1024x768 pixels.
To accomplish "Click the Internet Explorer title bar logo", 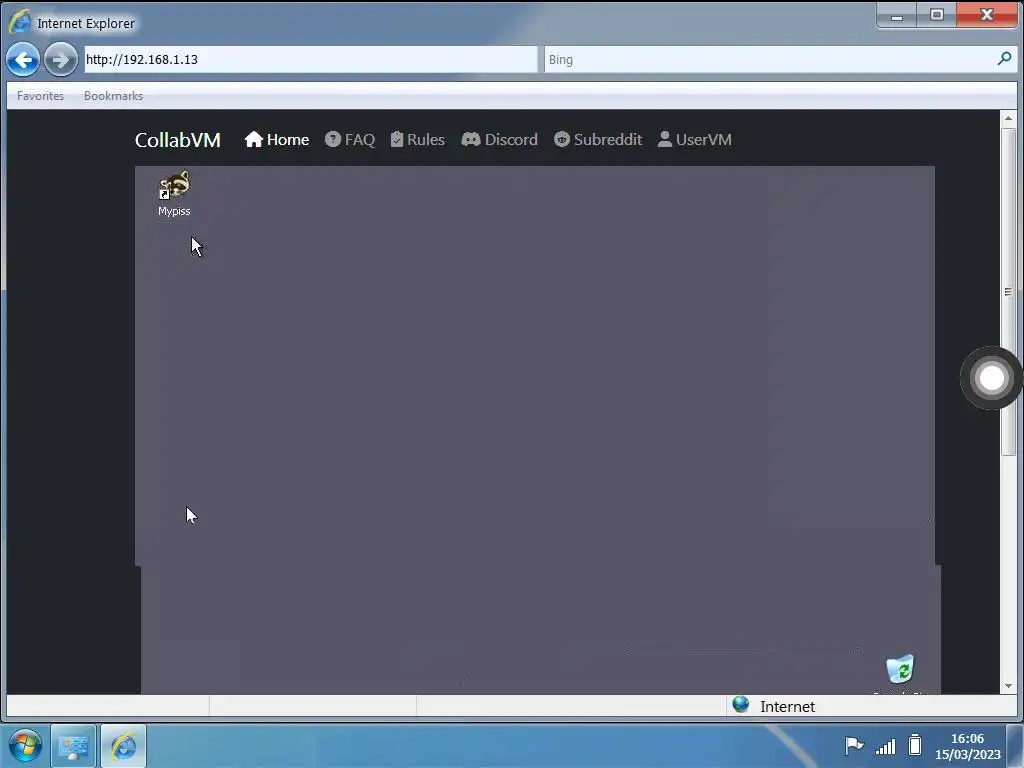I will pyautogui.click(x=19, y=22).
